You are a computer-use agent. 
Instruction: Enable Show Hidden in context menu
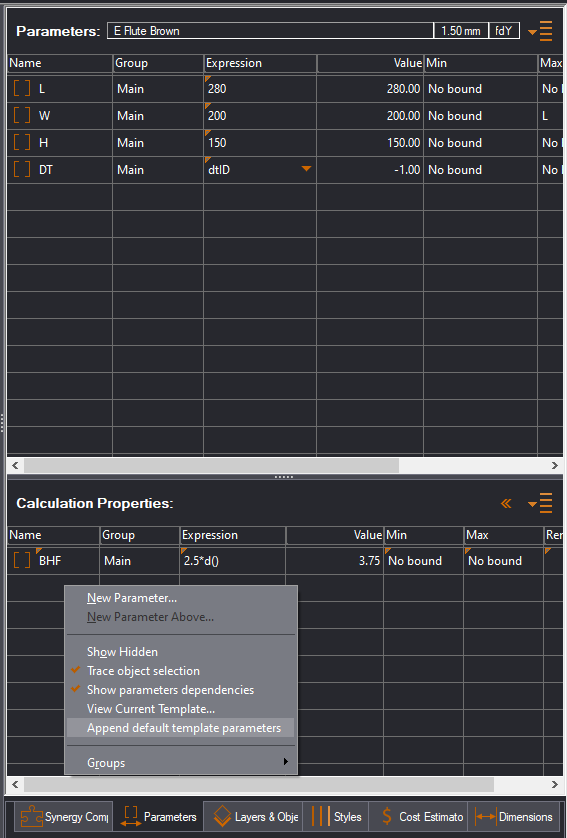pyautogui.click(x=122, y=652)
